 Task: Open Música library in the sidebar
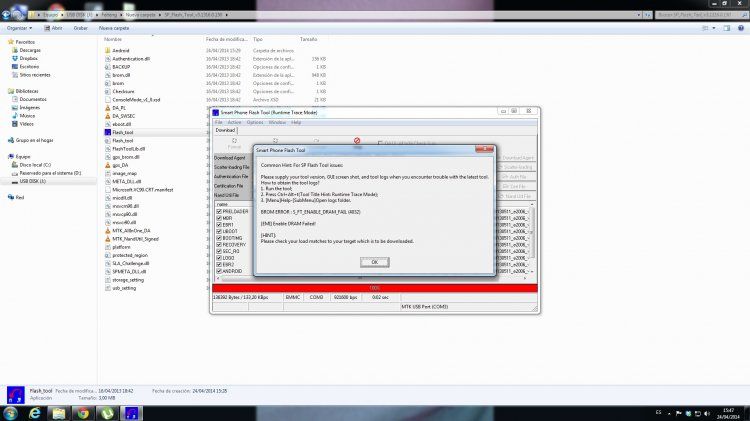[27, 115]
